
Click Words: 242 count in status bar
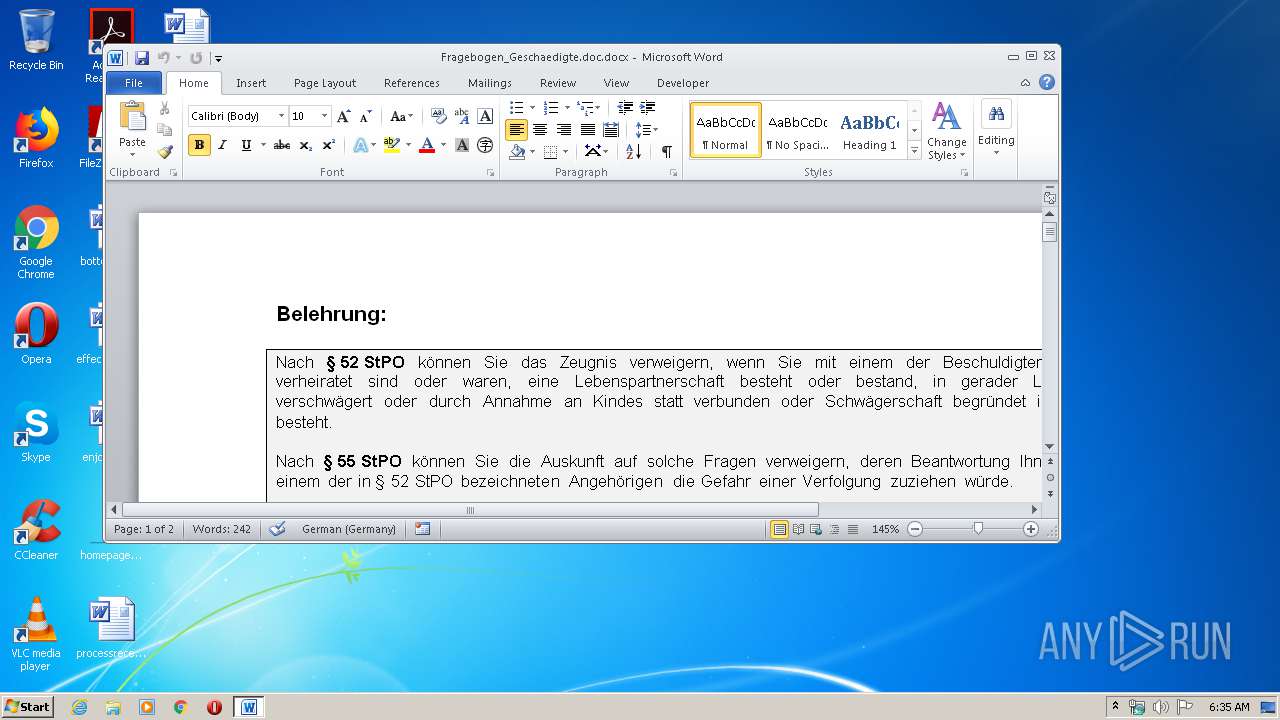tap(222, 529)
